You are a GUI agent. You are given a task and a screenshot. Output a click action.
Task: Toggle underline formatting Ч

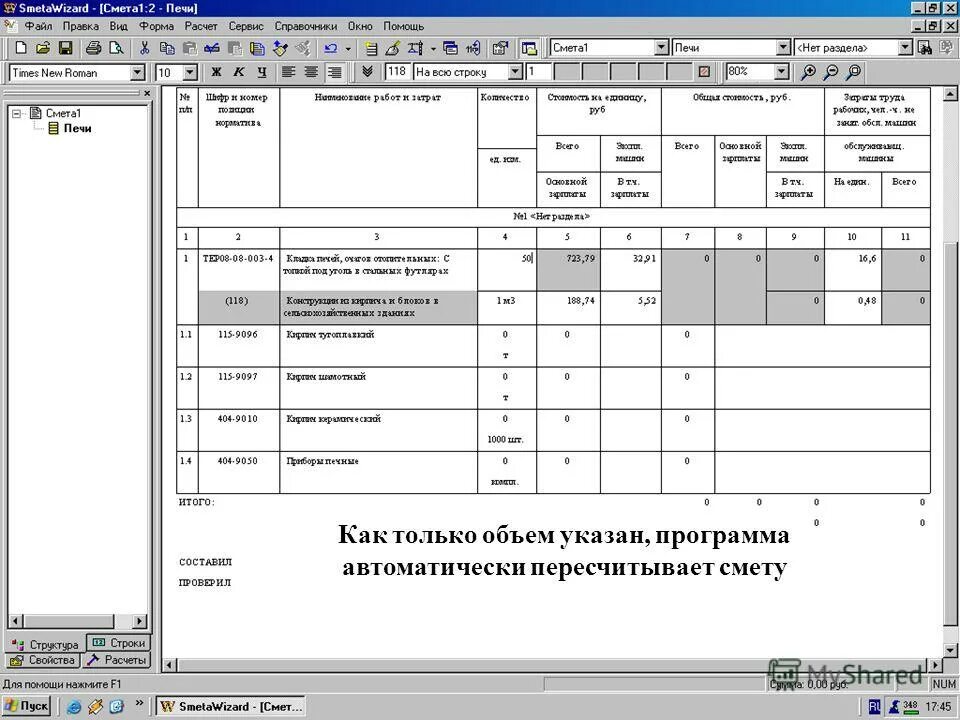point(261,72)
